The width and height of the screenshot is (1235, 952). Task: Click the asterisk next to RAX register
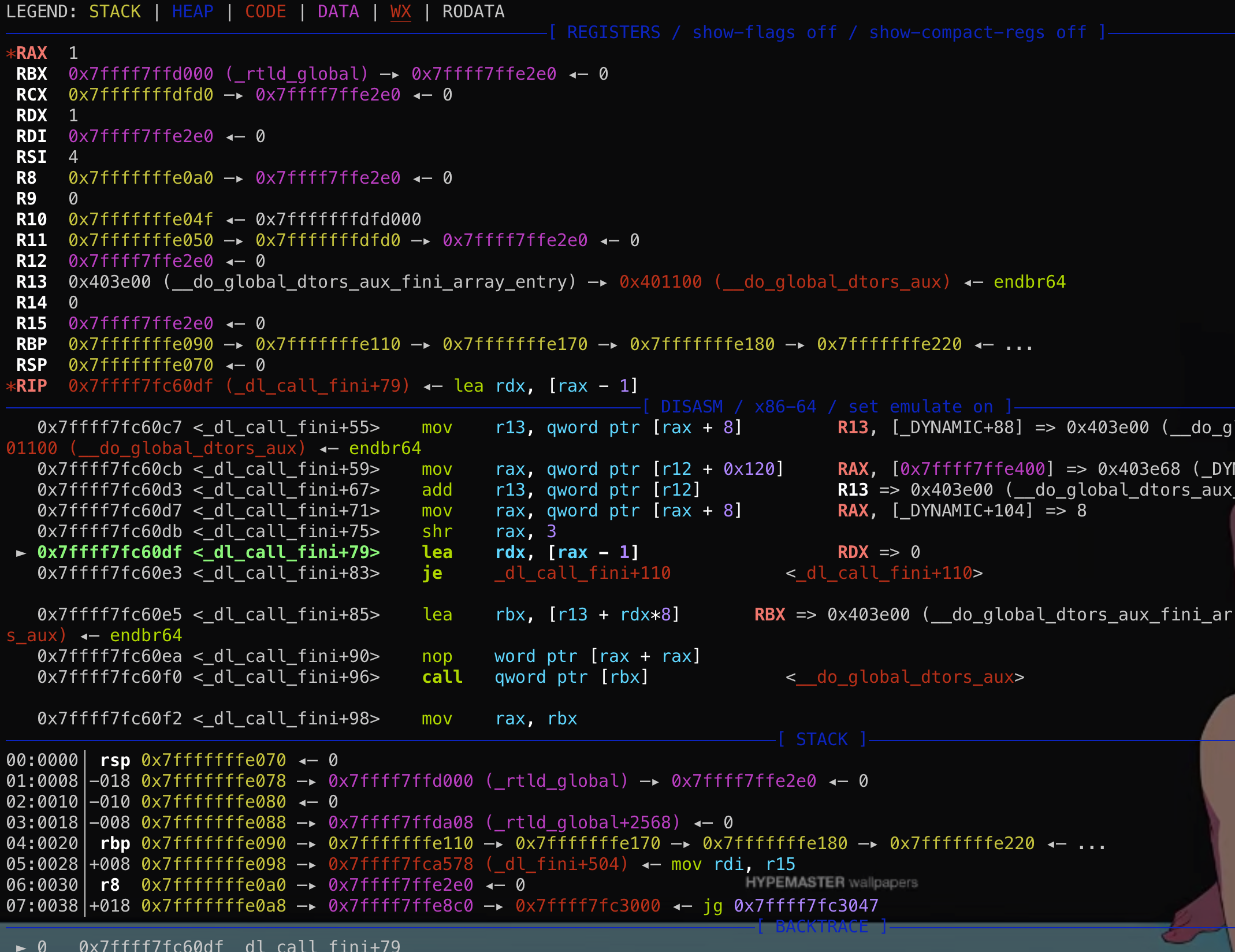[x=10, y=53]
